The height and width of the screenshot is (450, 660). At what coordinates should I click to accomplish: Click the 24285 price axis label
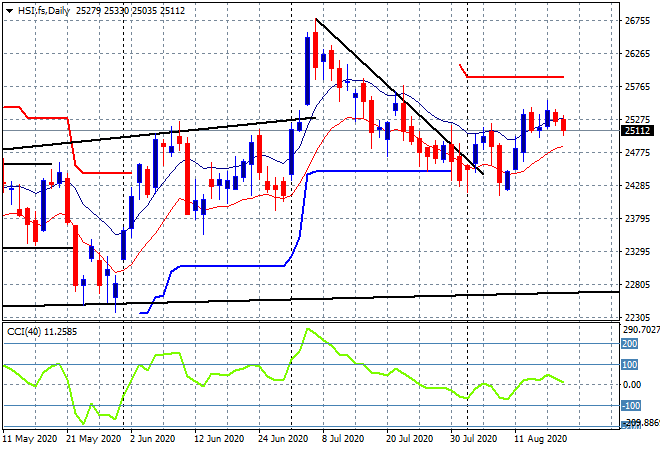pyautogui.click(x=637, y=185)
